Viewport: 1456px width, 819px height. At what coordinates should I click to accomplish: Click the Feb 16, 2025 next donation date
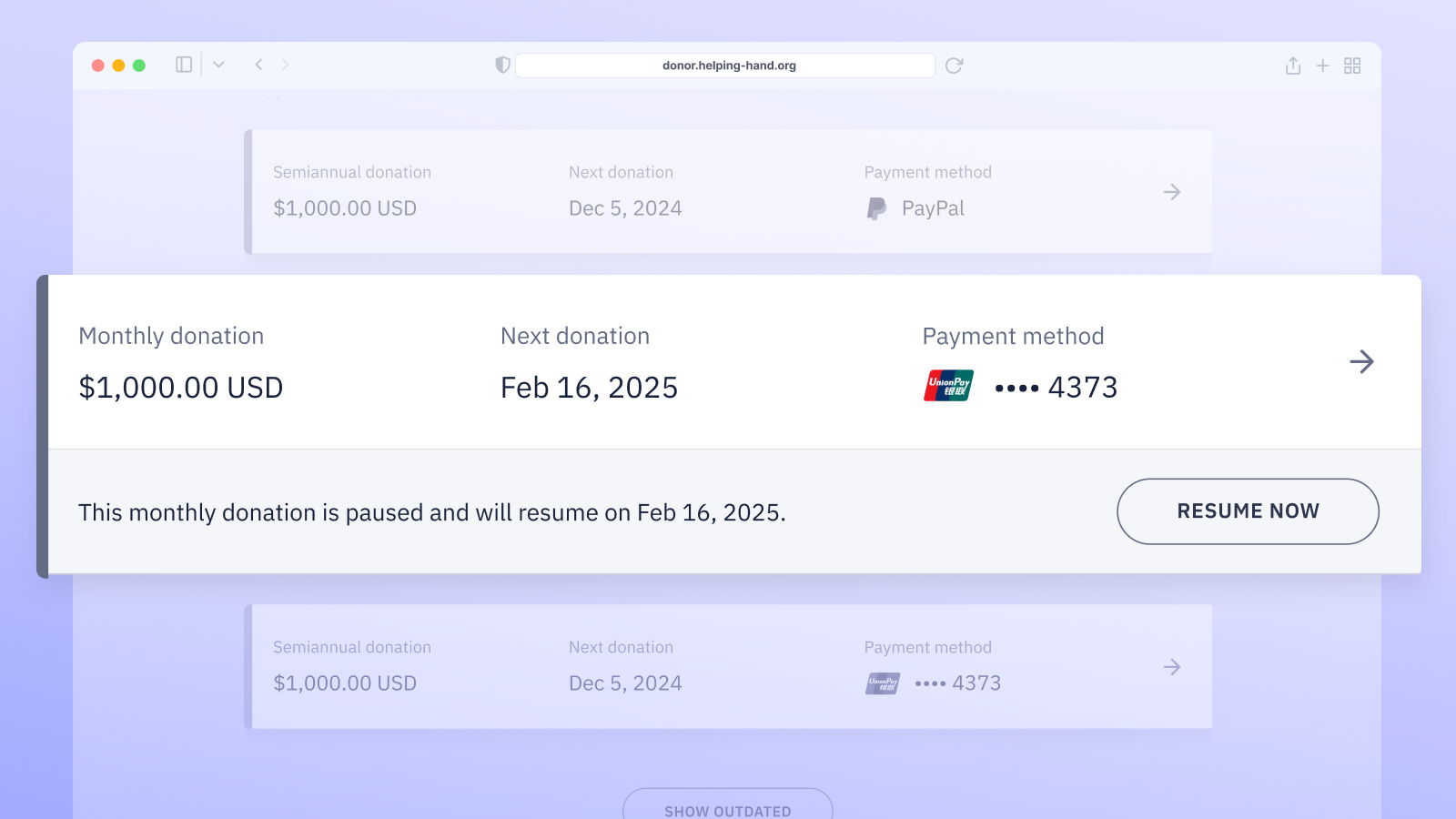[x=589, y=388]
